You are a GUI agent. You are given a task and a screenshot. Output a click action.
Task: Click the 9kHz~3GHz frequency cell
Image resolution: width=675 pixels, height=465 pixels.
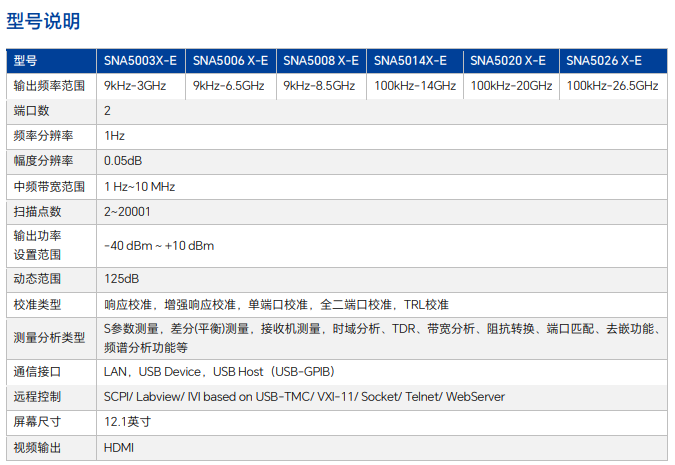click(x=135, y=86)
